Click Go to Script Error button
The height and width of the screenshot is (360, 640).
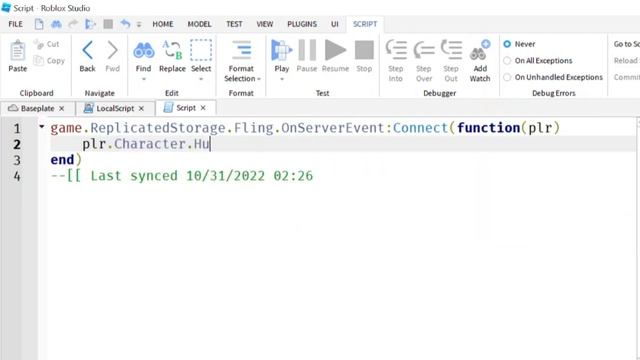point(626,44)
